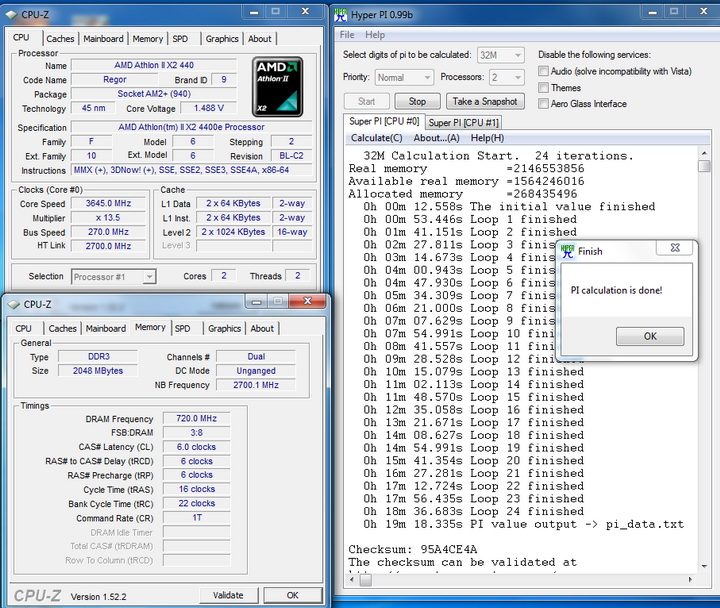Click the horizontal scroll left arrow
The height and width of the screenshot is (608, 720).
click(x=352, y=580)
